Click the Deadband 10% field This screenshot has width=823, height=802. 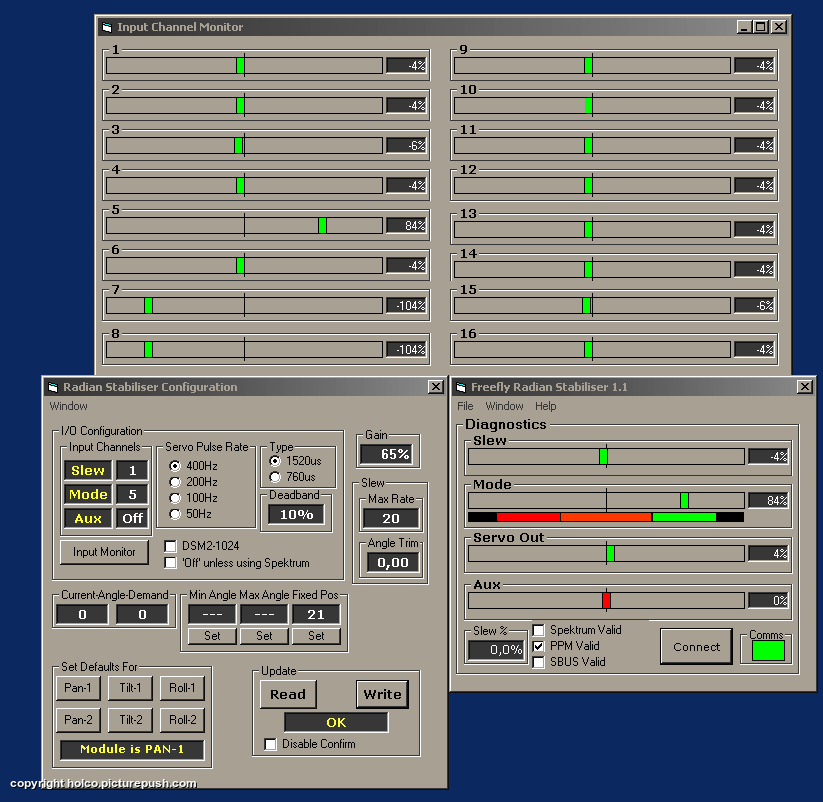pyautogui.click(x=296, y=514)
